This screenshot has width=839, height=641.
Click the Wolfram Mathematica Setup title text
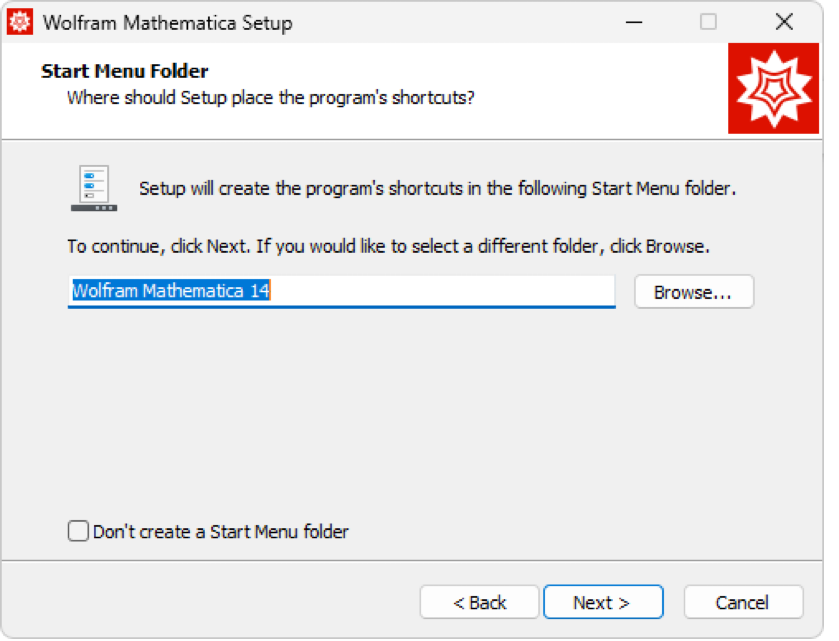[168, 23]
